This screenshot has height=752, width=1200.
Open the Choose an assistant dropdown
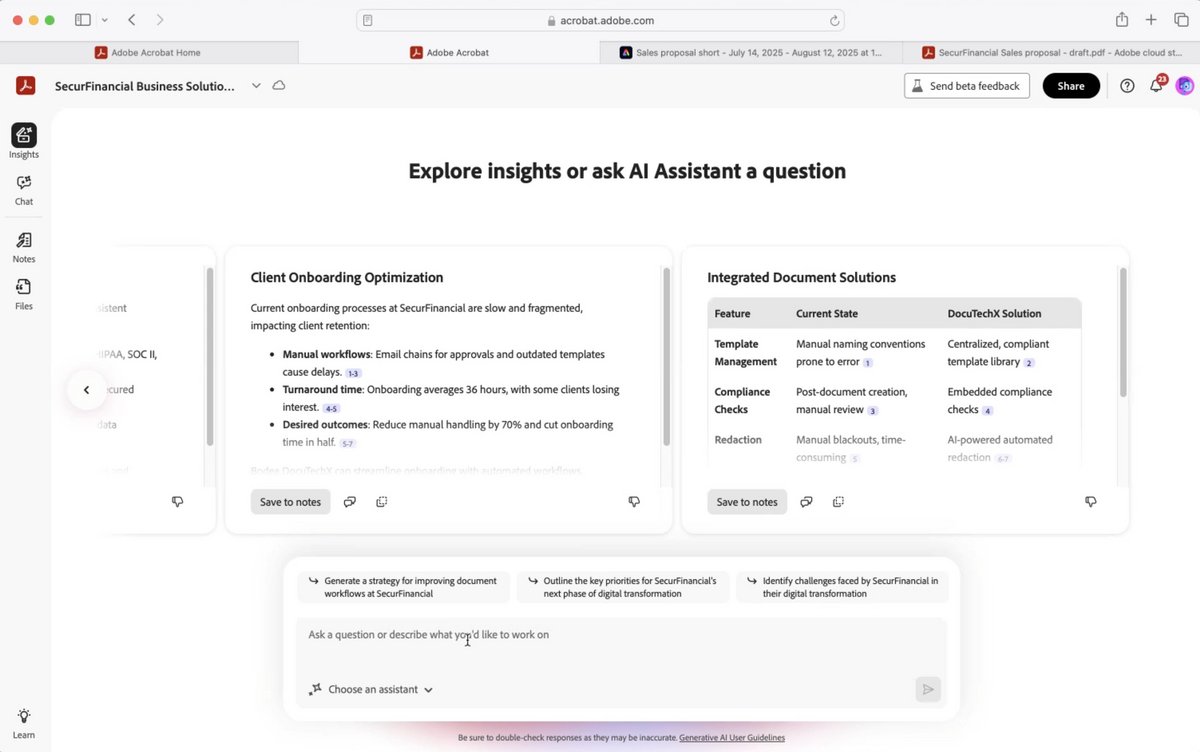tap(371, 689)
